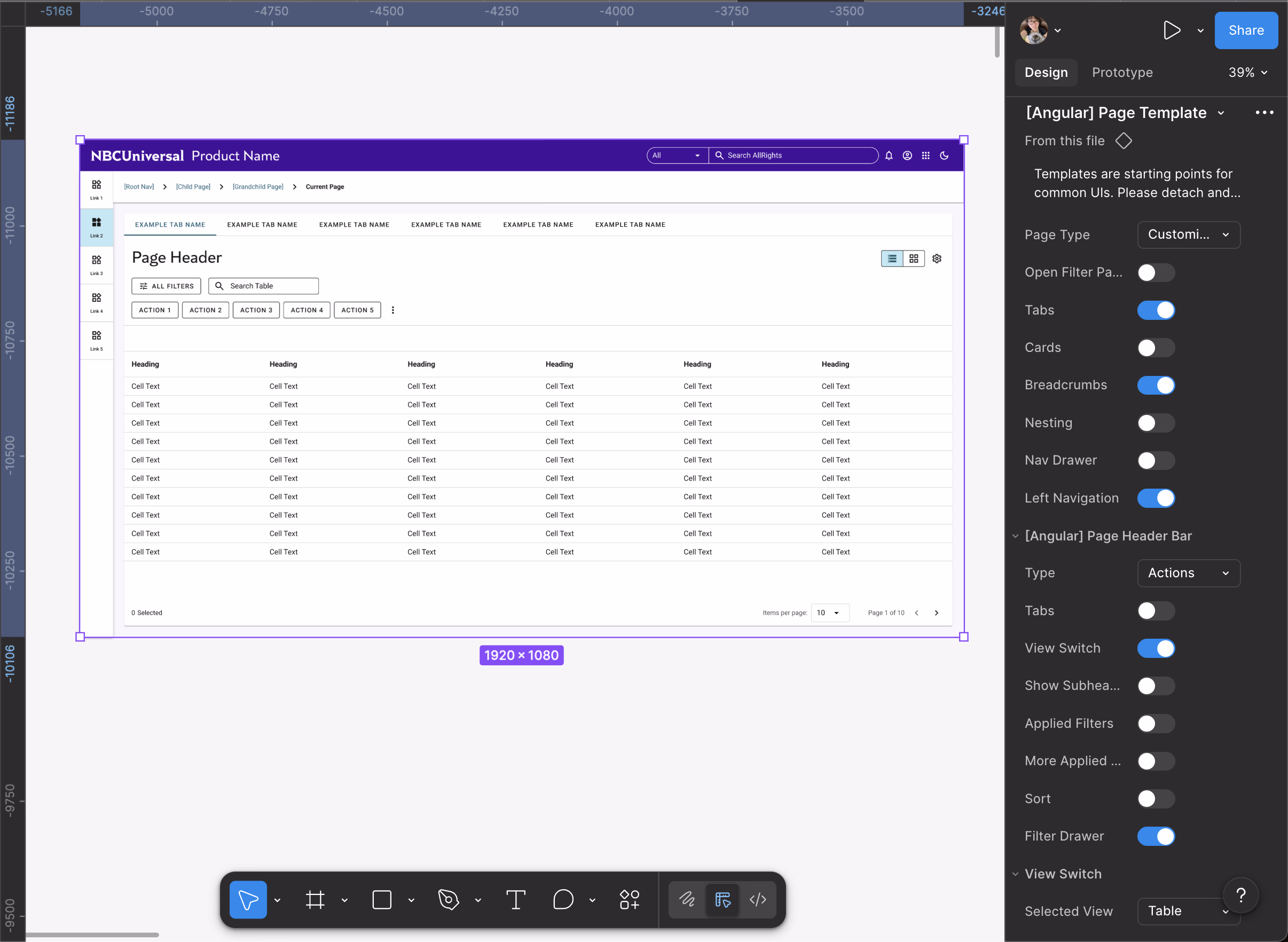
Task: Toggle the Nav Drawer switch
Action: pos(1156,460)
